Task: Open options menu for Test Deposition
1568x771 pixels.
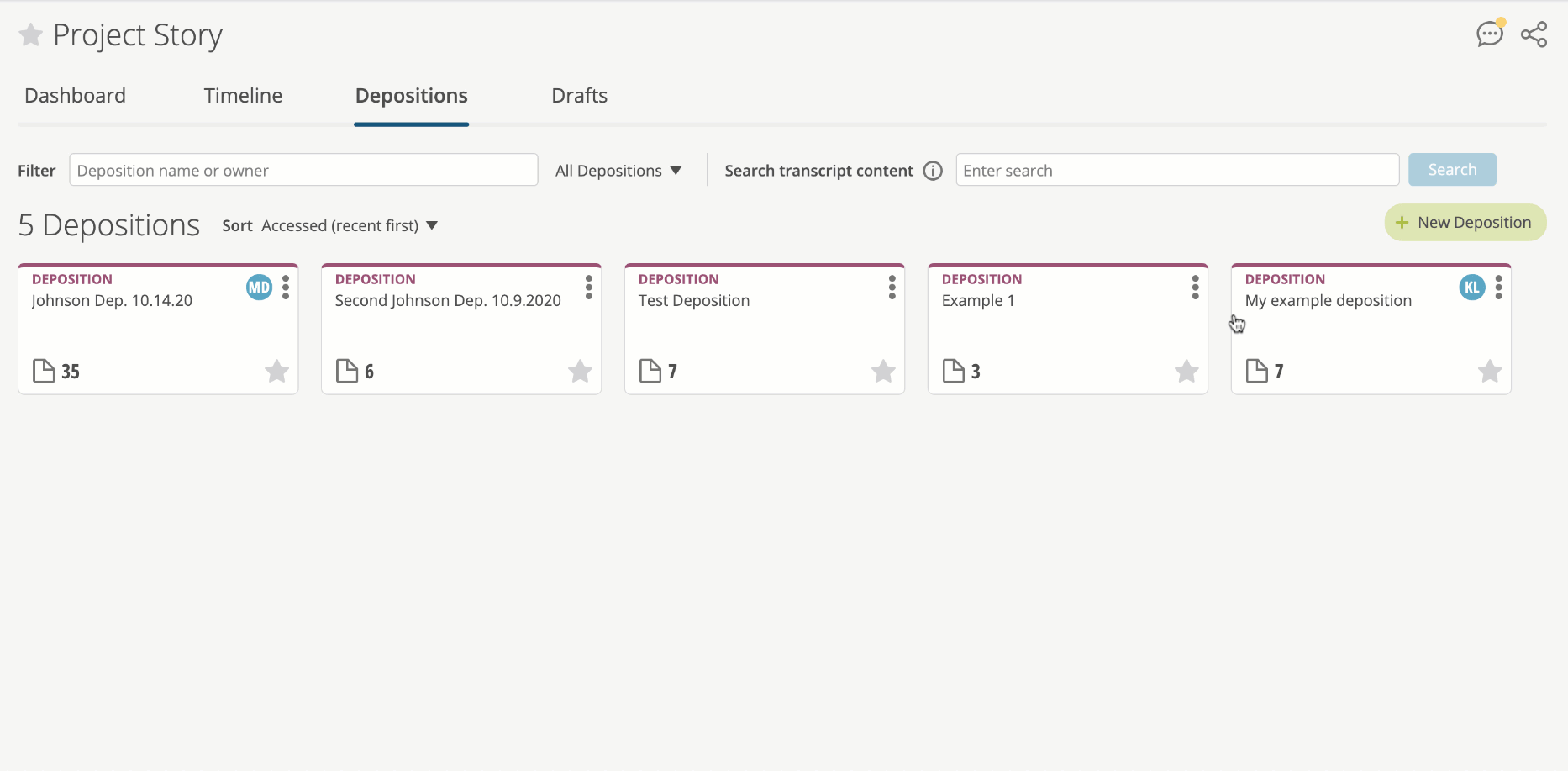Action: 892,288
